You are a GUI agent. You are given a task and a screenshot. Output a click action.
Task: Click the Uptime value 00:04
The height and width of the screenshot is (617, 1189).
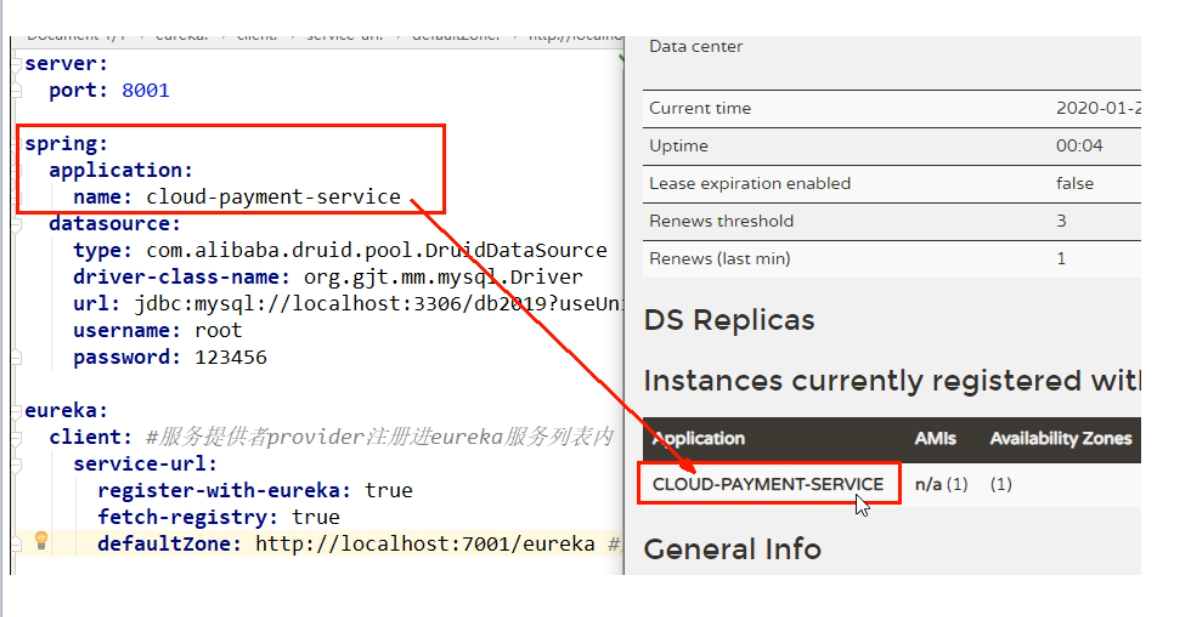click(1079, 146)
